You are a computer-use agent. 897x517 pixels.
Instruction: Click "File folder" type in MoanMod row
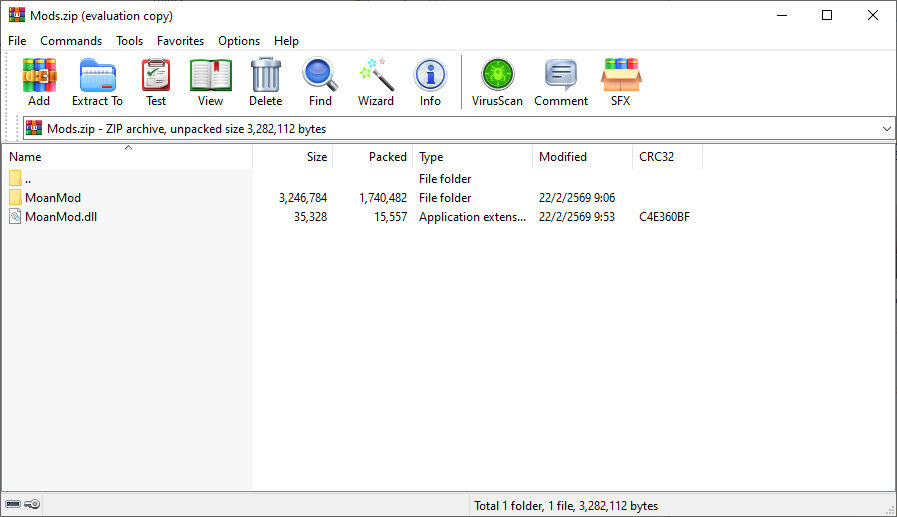pos(444,198)
